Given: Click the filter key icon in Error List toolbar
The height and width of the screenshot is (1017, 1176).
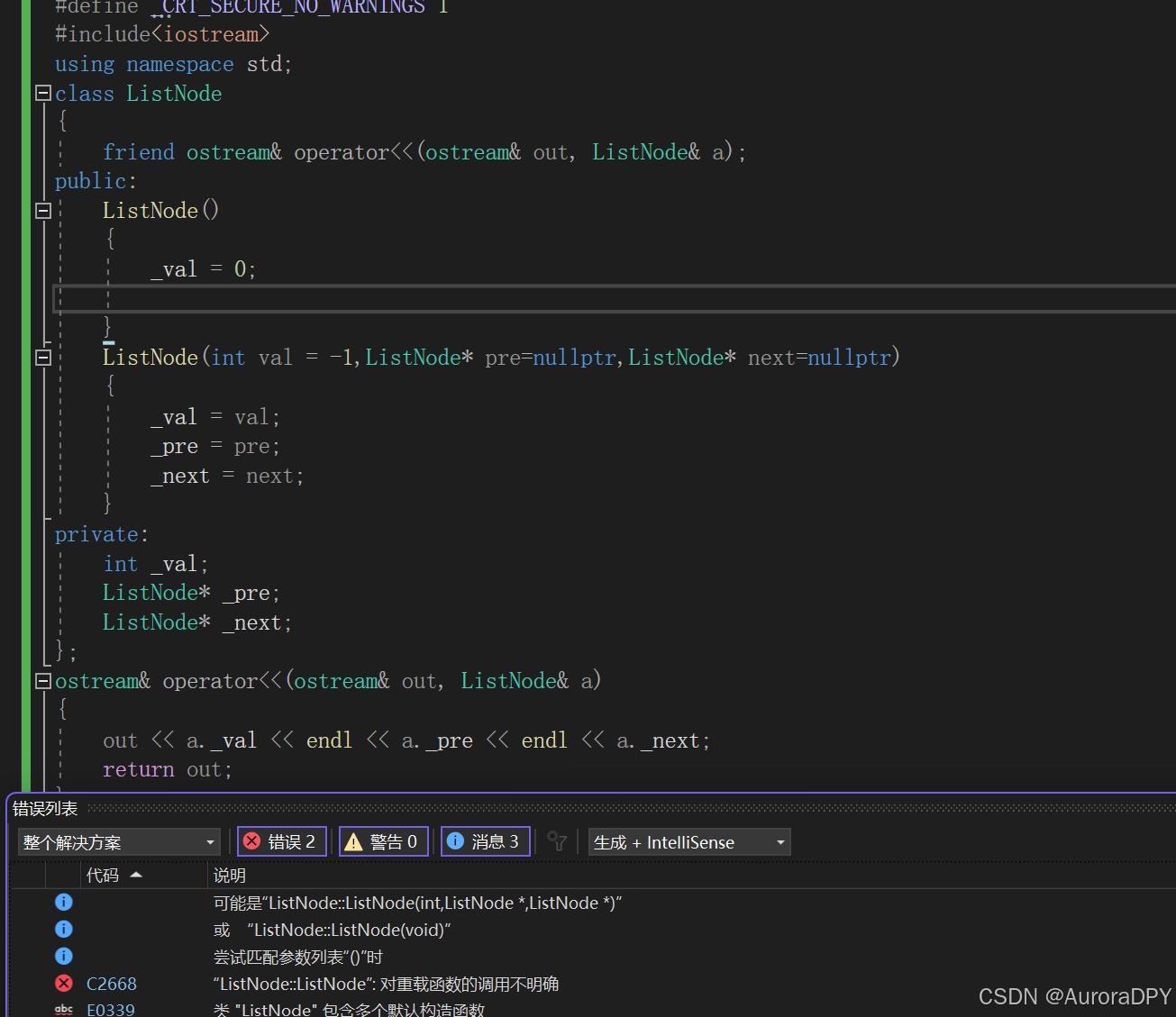Looking at the screenshot, I should click(557, 840).
